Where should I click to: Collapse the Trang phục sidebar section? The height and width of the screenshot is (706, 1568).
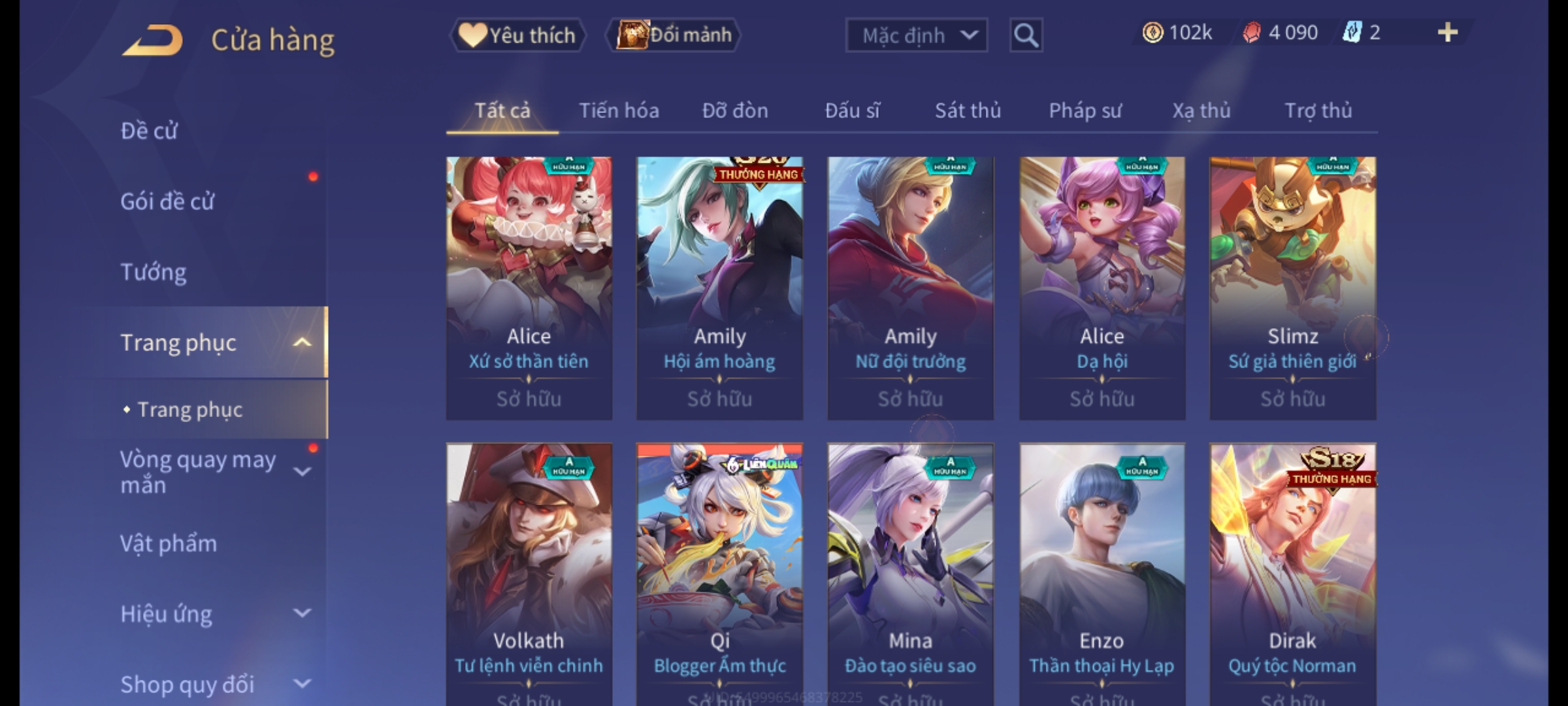point(302,343)
